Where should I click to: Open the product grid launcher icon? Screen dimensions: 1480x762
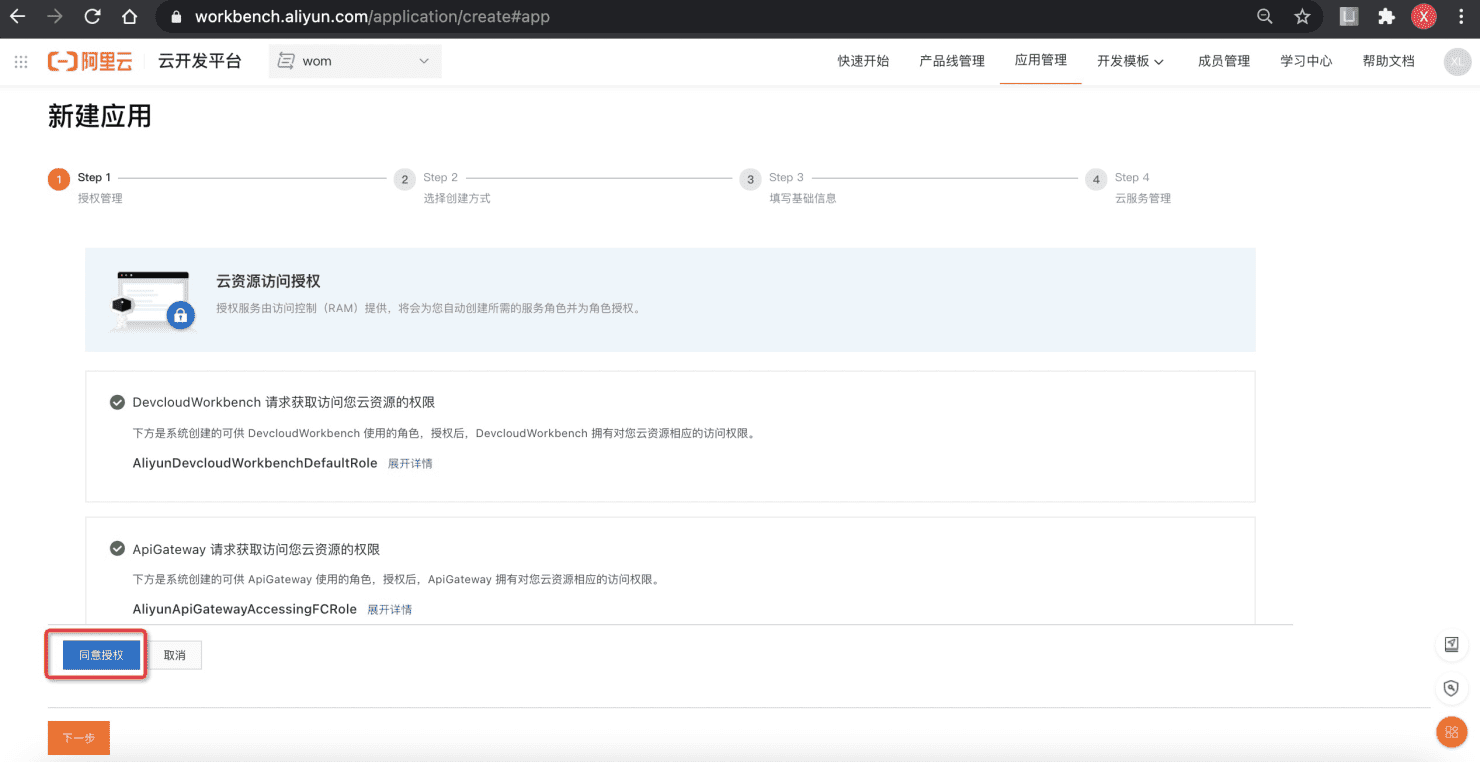click(21, 61)
